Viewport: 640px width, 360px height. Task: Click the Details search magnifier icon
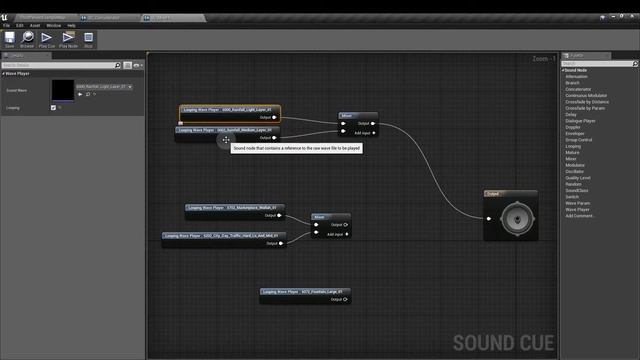pos(118,65)
